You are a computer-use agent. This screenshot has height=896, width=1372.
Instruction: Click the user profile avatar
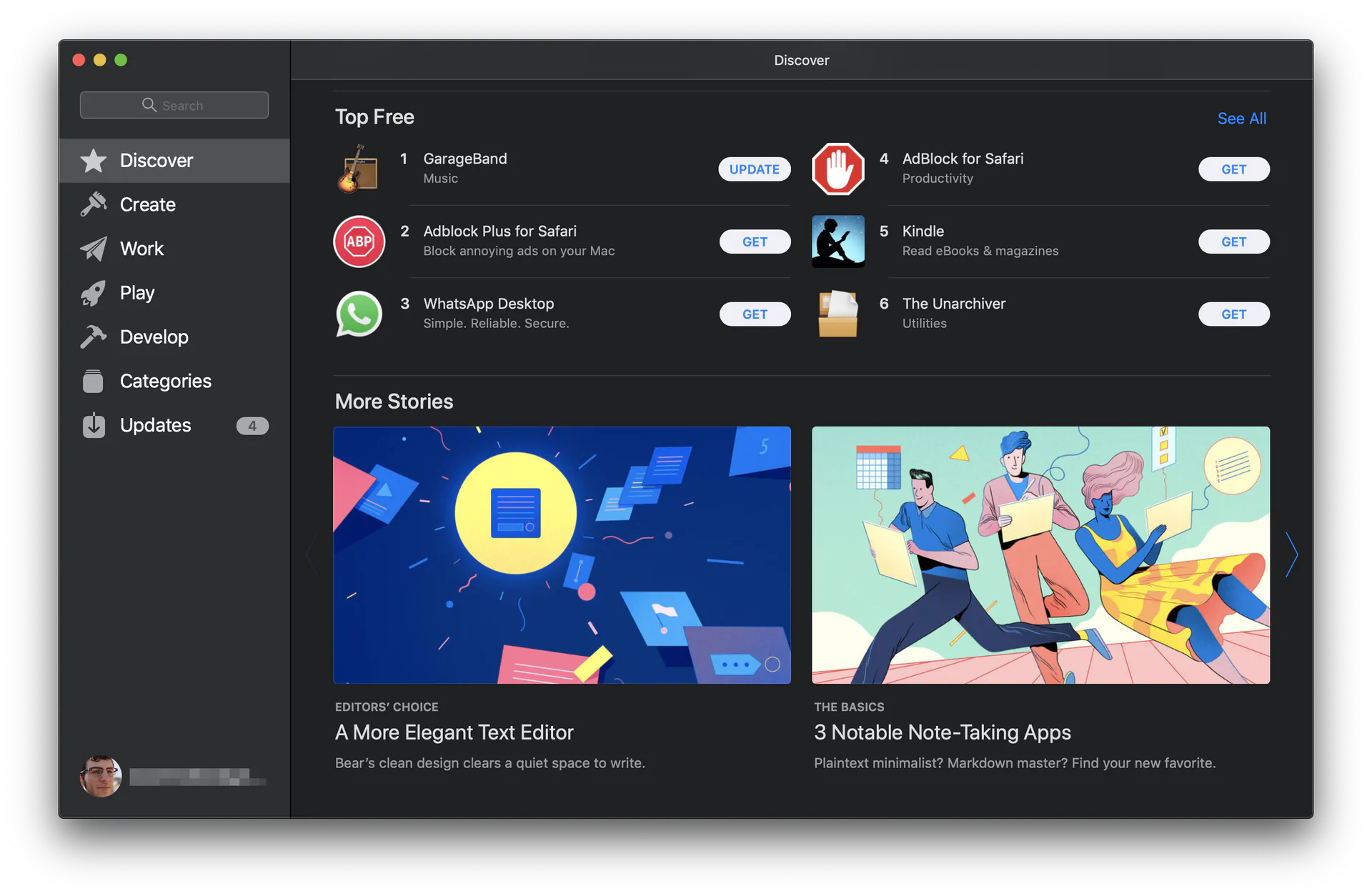[x=101, y=776]
